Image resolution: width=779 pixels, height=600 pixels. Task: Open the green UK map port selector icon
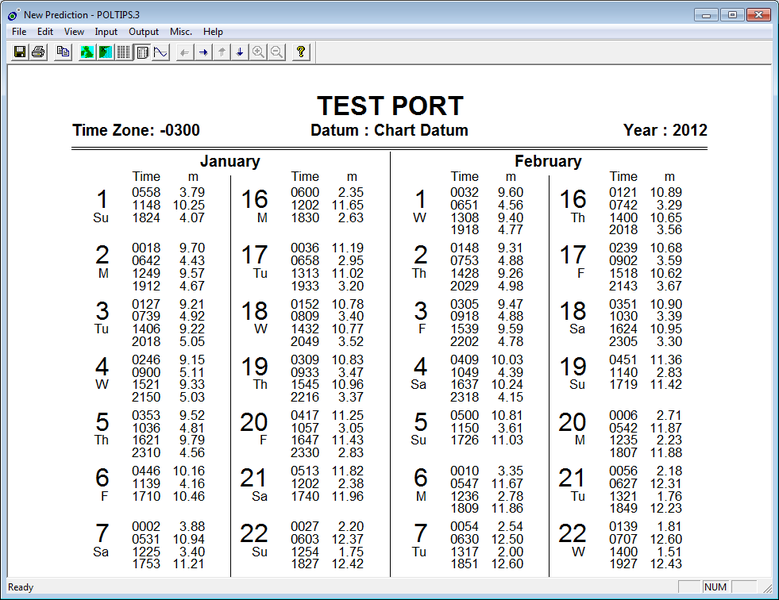[x=87, y=52]
